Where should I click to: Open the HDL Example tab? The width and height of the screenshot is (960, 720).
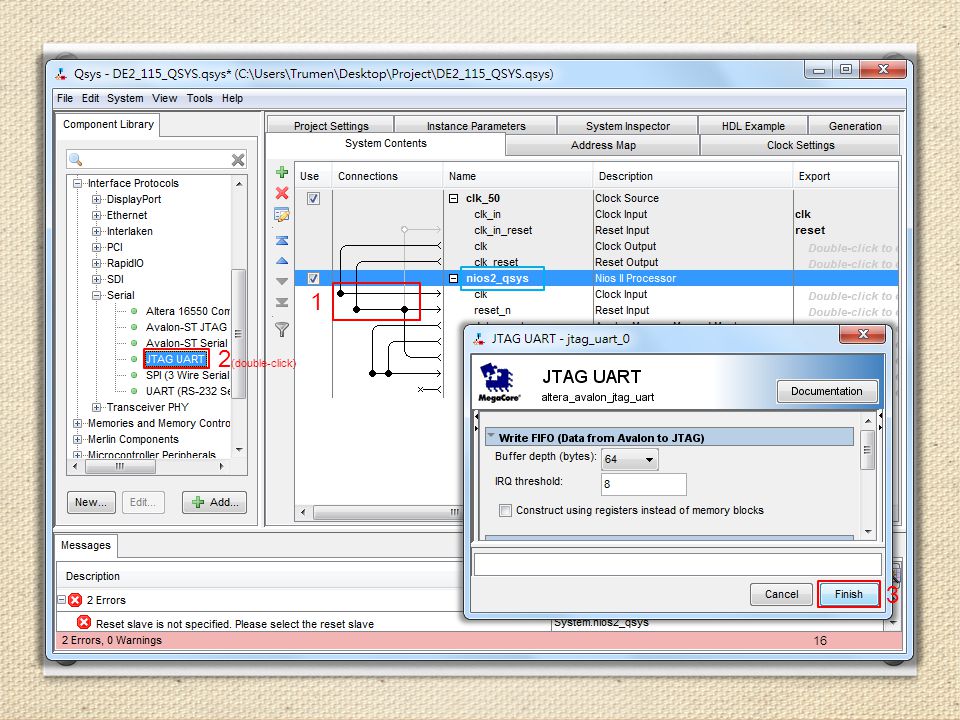753,126
